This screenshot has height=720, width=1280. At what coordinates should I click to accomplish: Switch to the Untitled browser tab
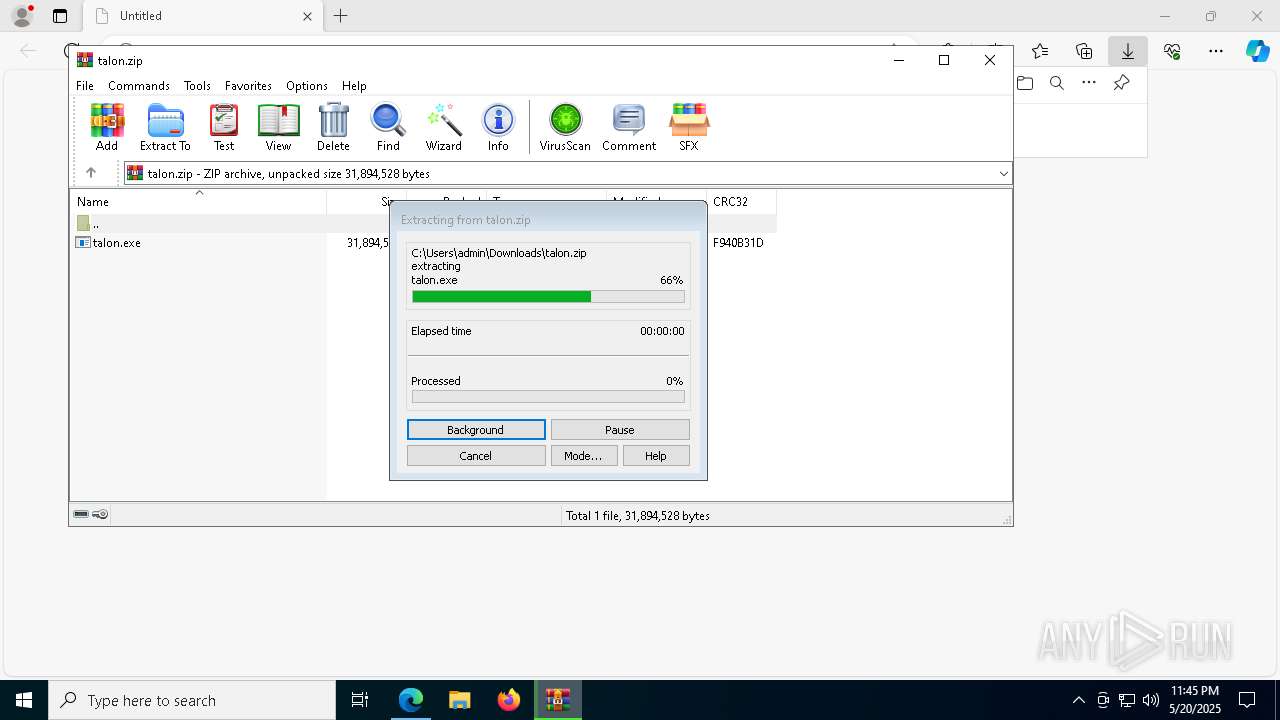tap(203, 16)
